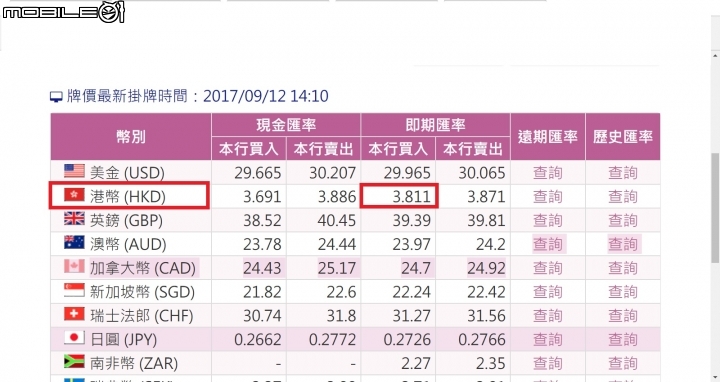Click the Japanese flag icon for JPY

click(x=74, y=338)
